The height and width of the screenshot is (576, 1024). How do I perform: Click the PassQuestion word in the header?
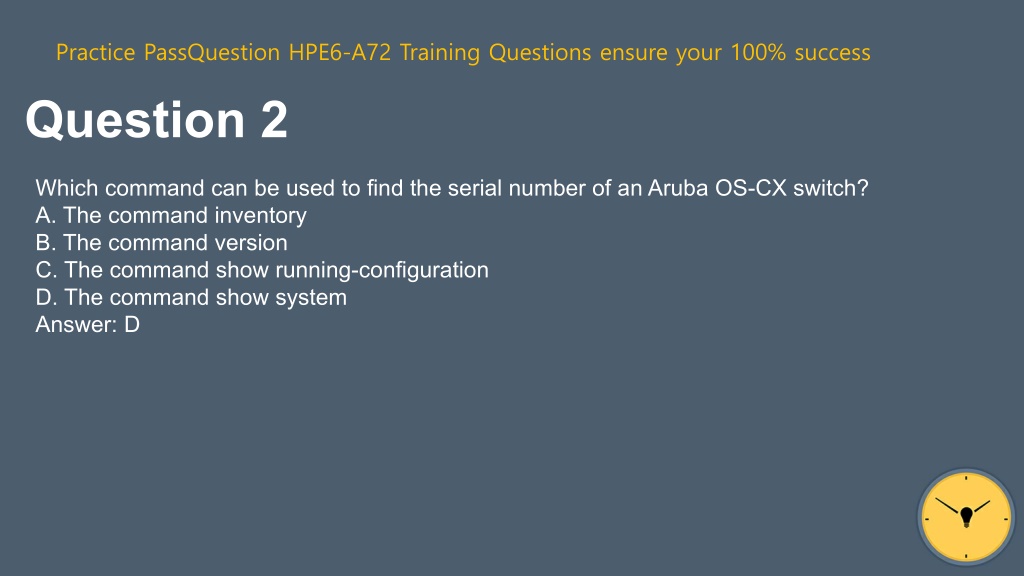[212, 52]
